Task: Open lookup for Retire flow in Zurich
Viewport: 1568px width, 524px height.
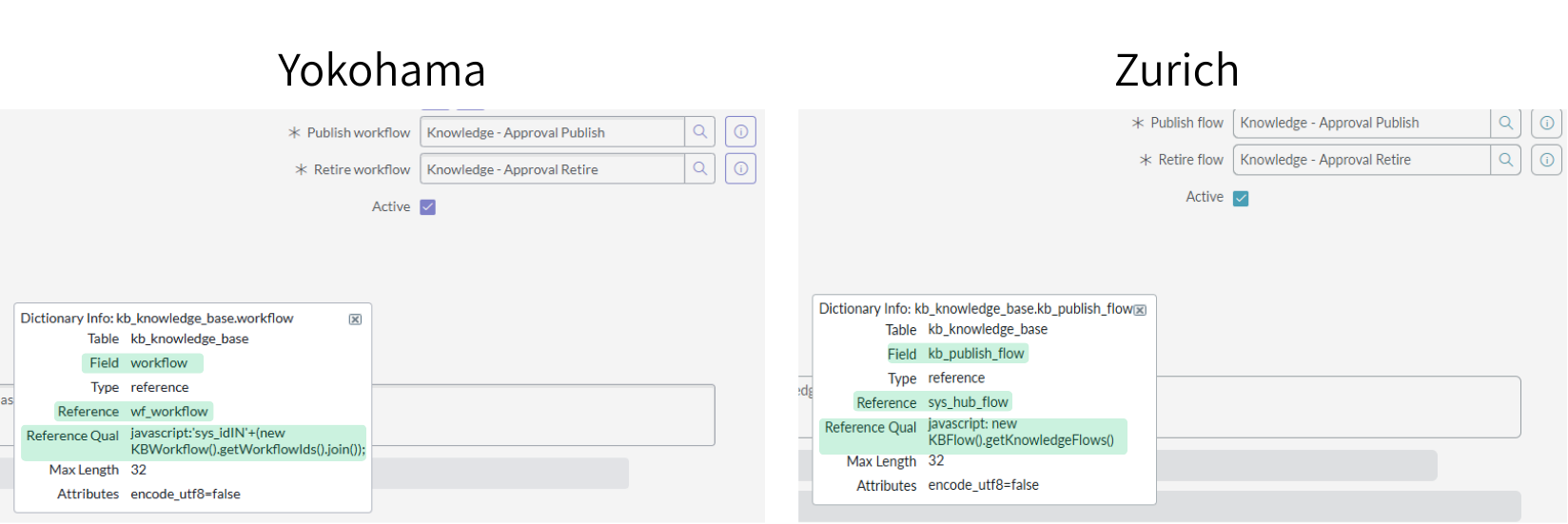Action: pyautogui.click(x=1506, y=160)
